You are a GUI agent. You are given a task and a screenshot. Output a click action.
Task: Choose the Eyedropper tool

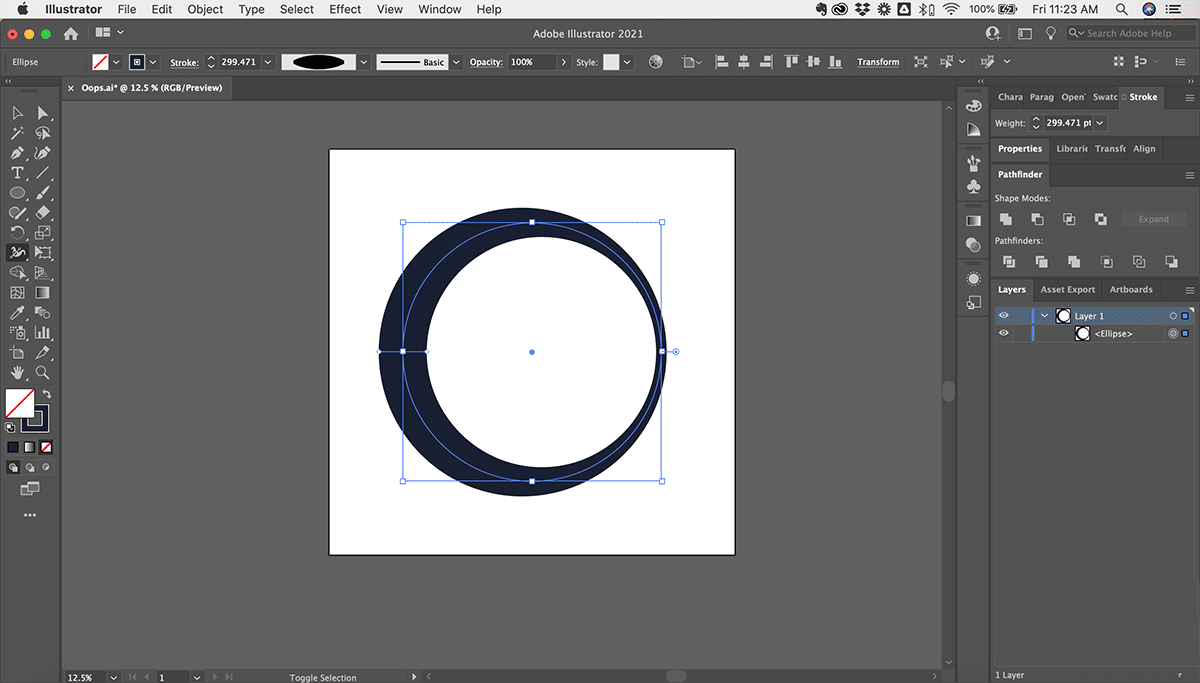click(17, 313)
